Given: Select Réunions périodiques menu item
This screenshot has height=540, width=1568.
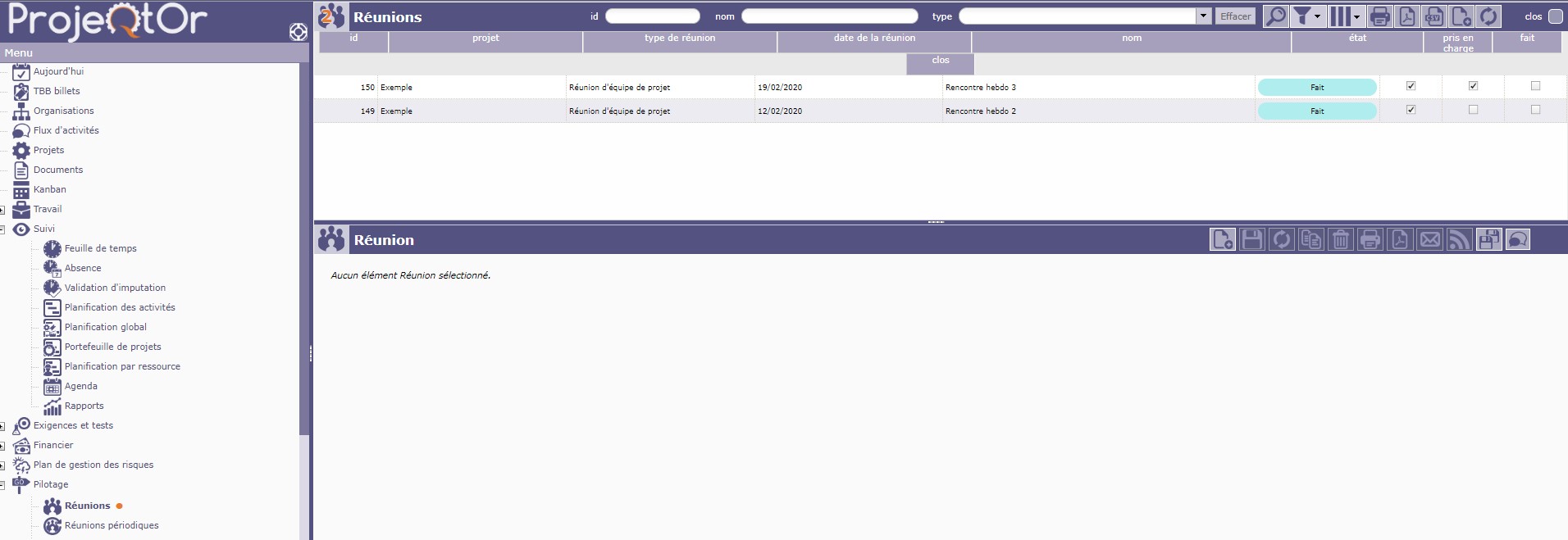Looking at the screenshot, I should tap(112, 525).
